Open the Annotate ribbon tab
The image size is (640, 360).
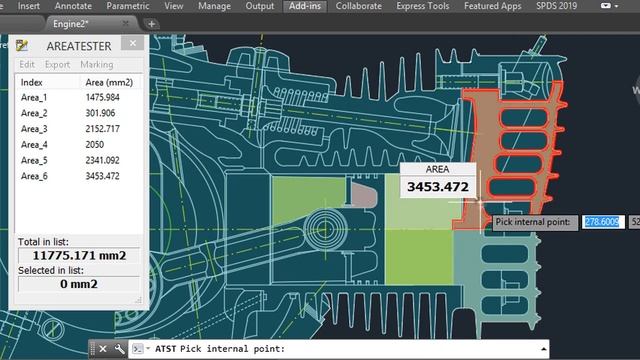tap(73, 6)
